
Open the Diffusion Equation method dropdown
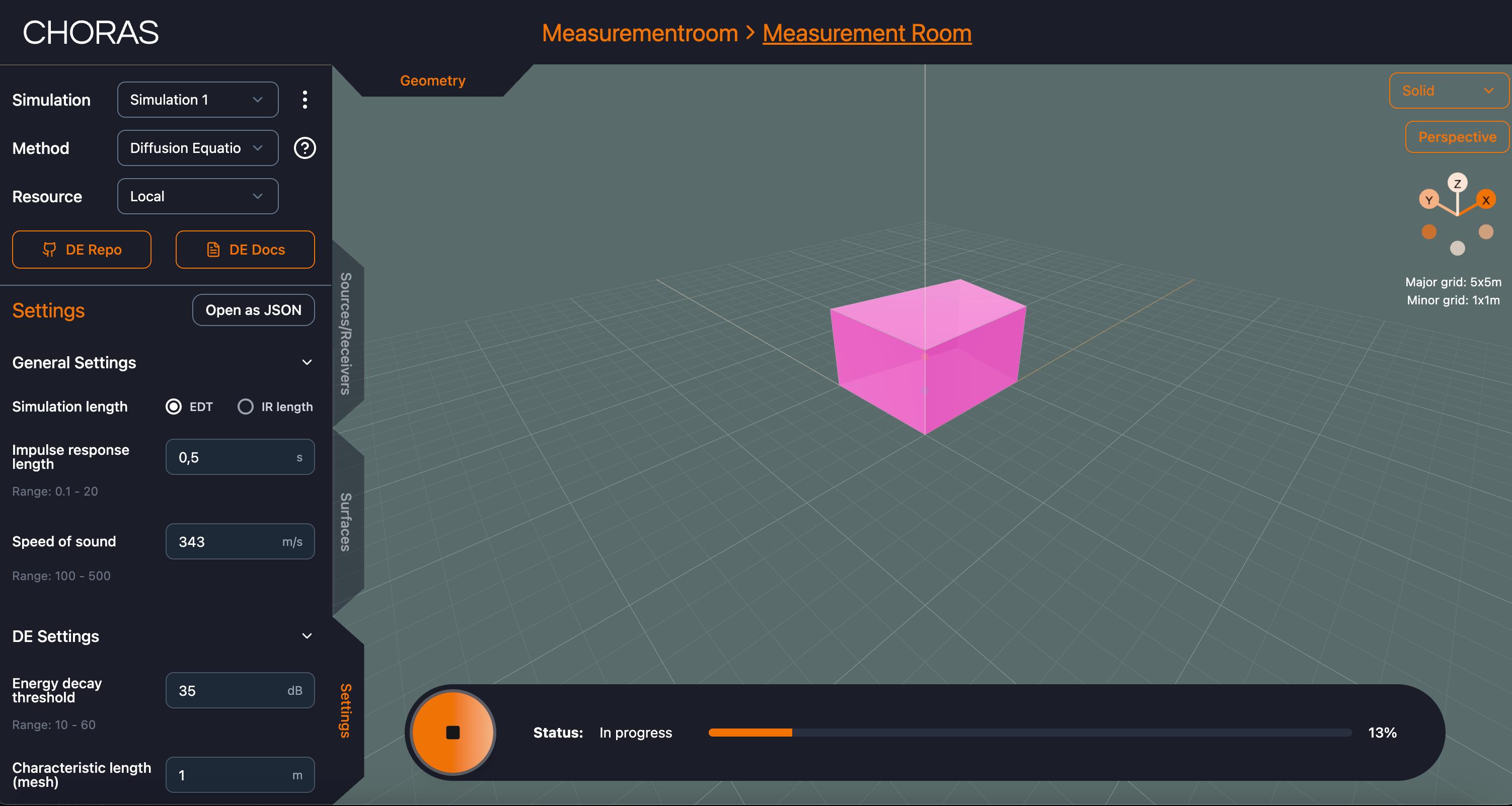(198, 148)
